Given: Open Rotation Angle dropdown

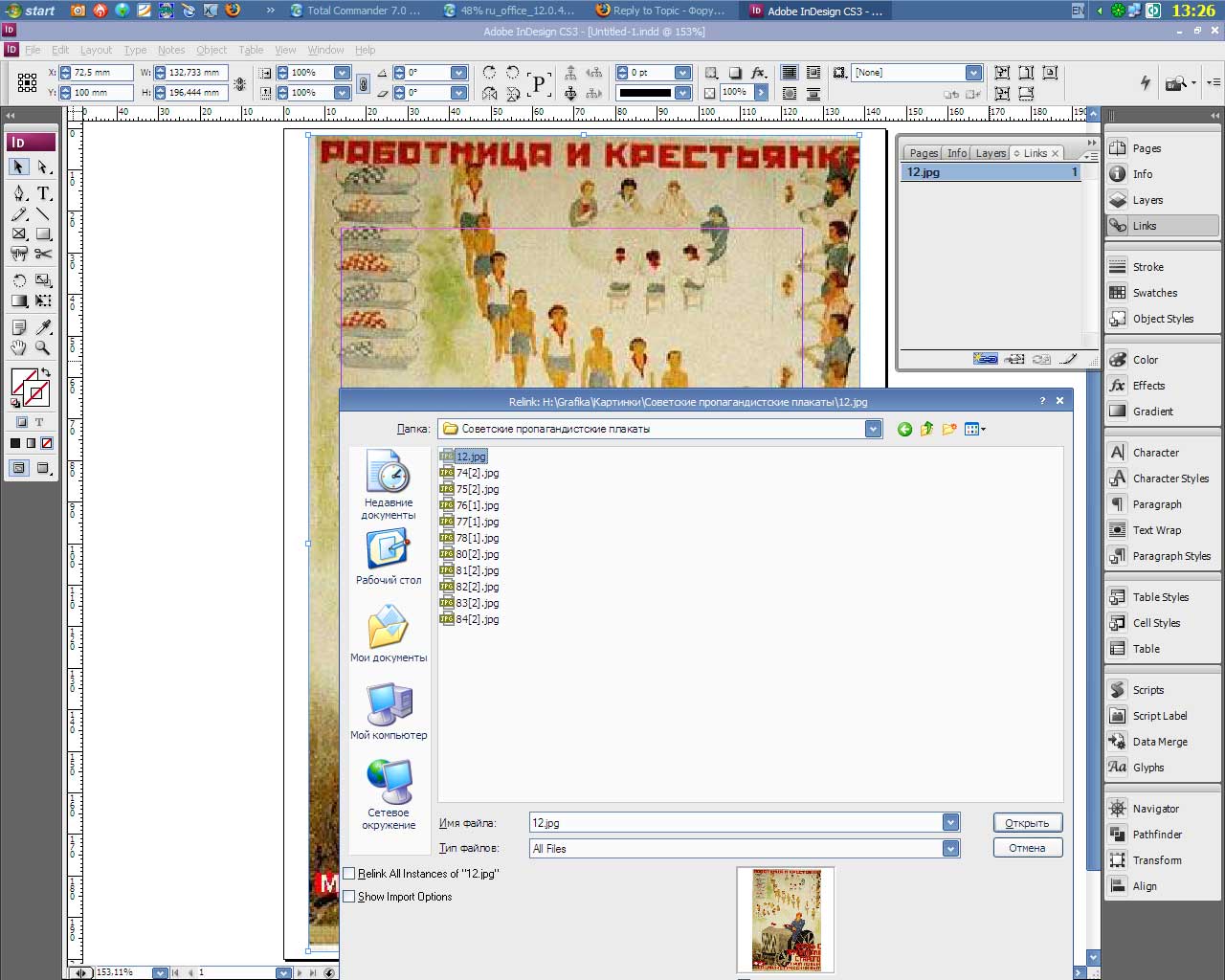Looking at the screenshot, I should (x=458, y=73).
